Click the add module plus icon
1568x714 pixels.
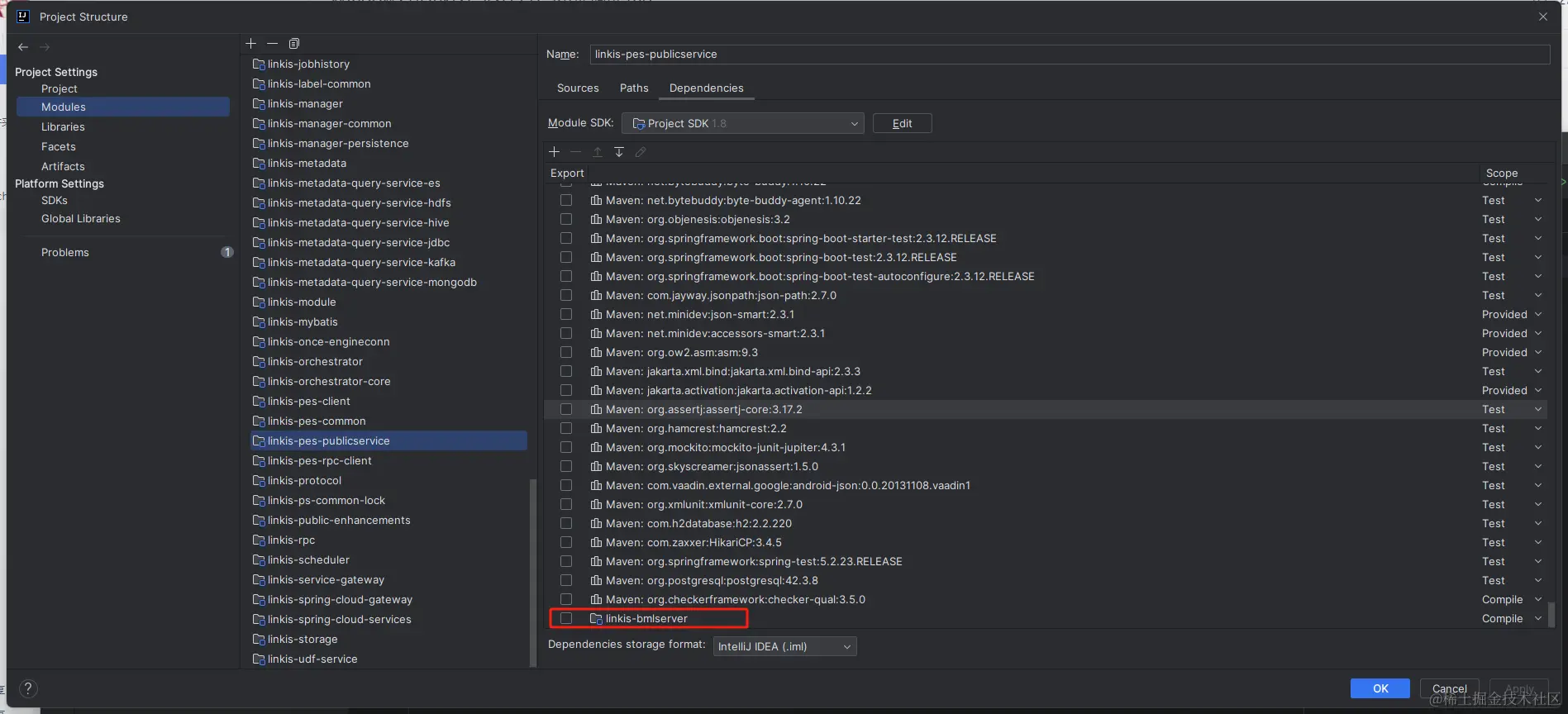251,44
